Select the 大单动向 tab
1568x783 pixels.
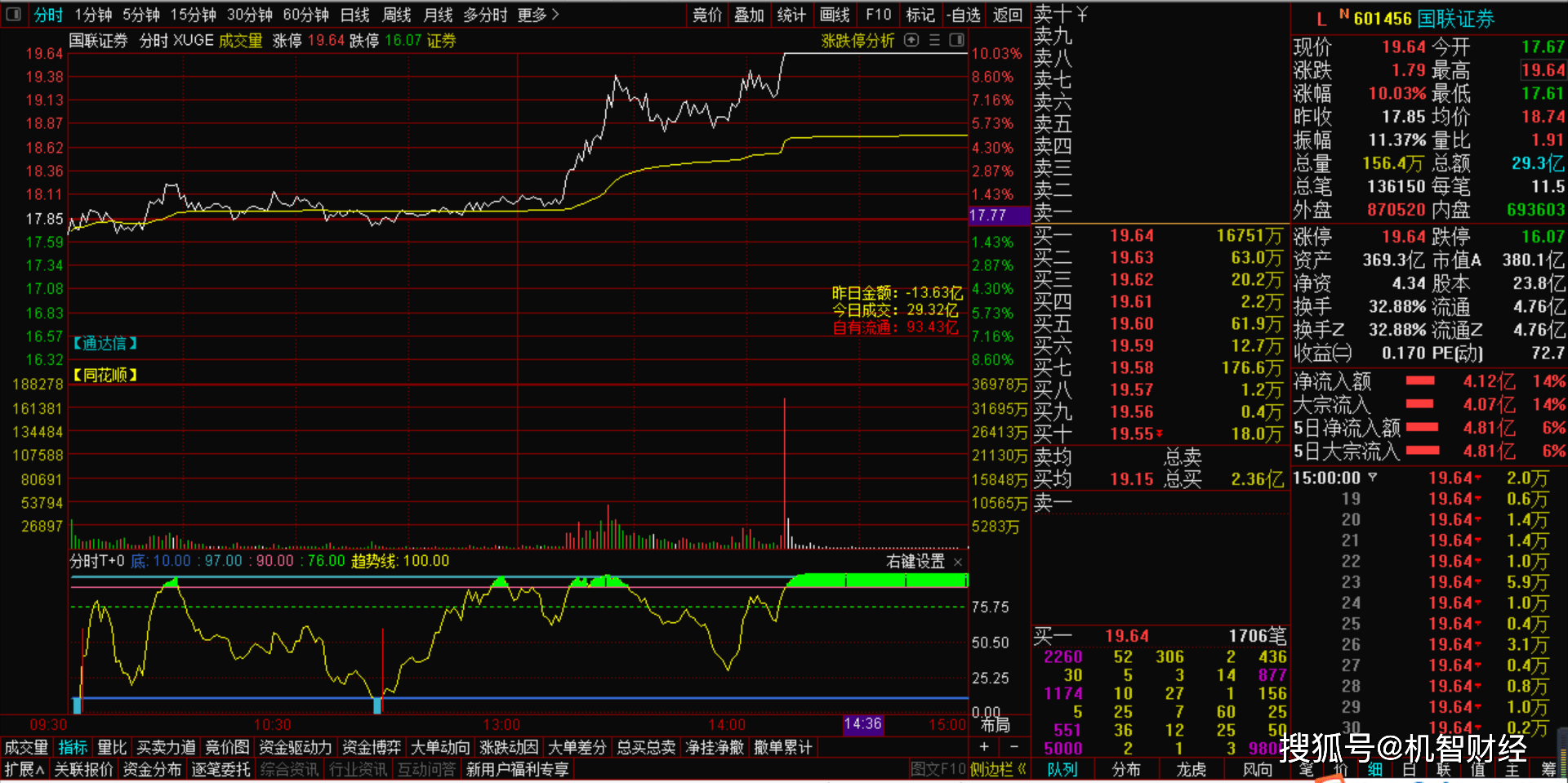pos(440,747)
